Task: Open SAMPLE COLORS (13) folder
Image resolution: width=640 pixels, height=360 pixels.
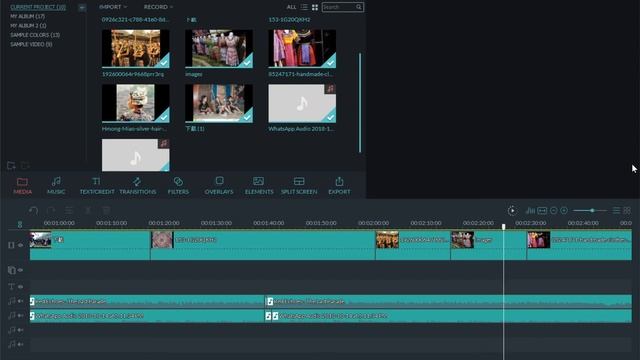Action: 35,35
